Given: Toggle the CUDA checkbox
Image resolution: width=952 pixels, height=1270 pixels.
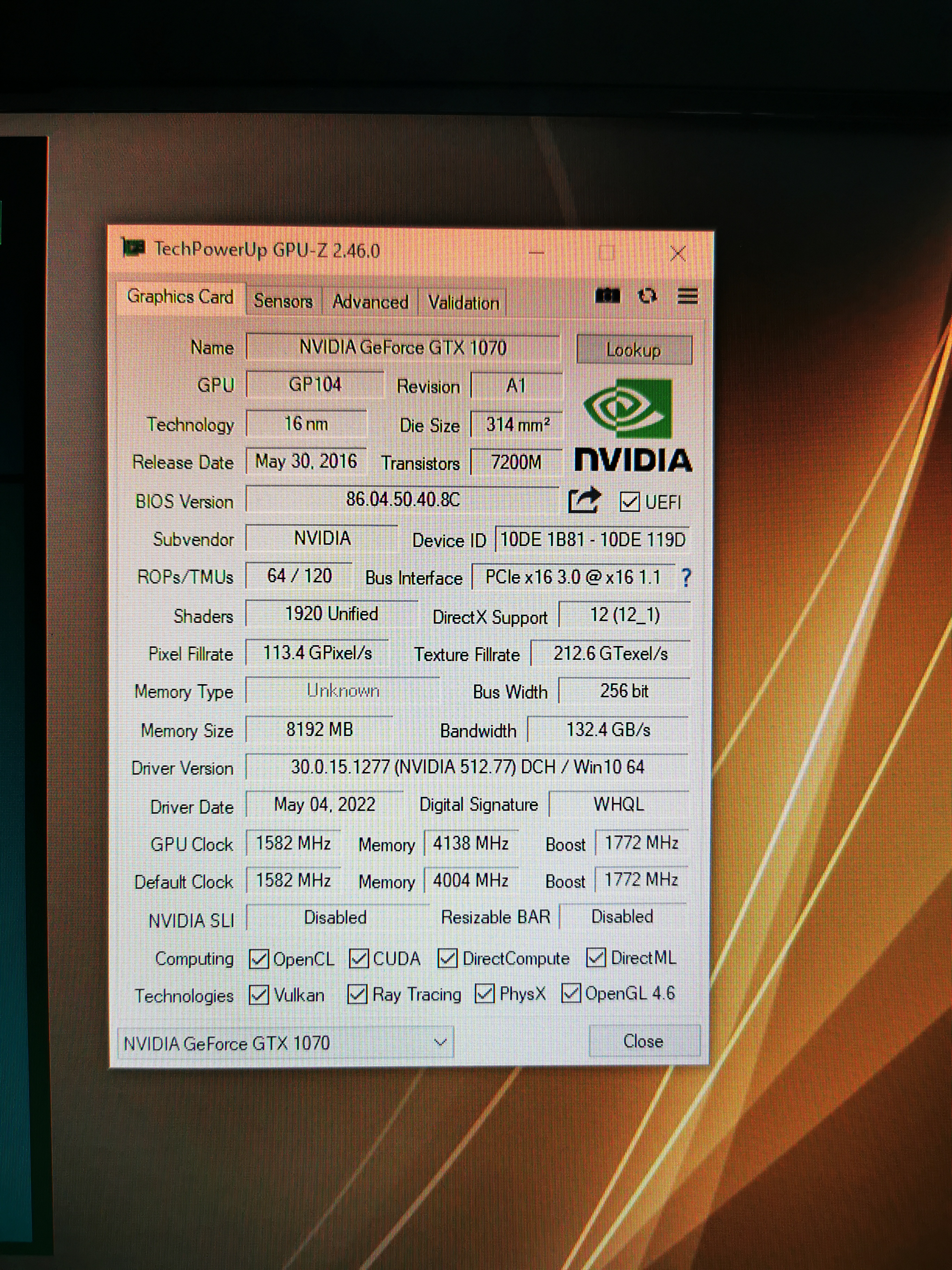Looking at the screenshot, I should (x=359, y=958).
